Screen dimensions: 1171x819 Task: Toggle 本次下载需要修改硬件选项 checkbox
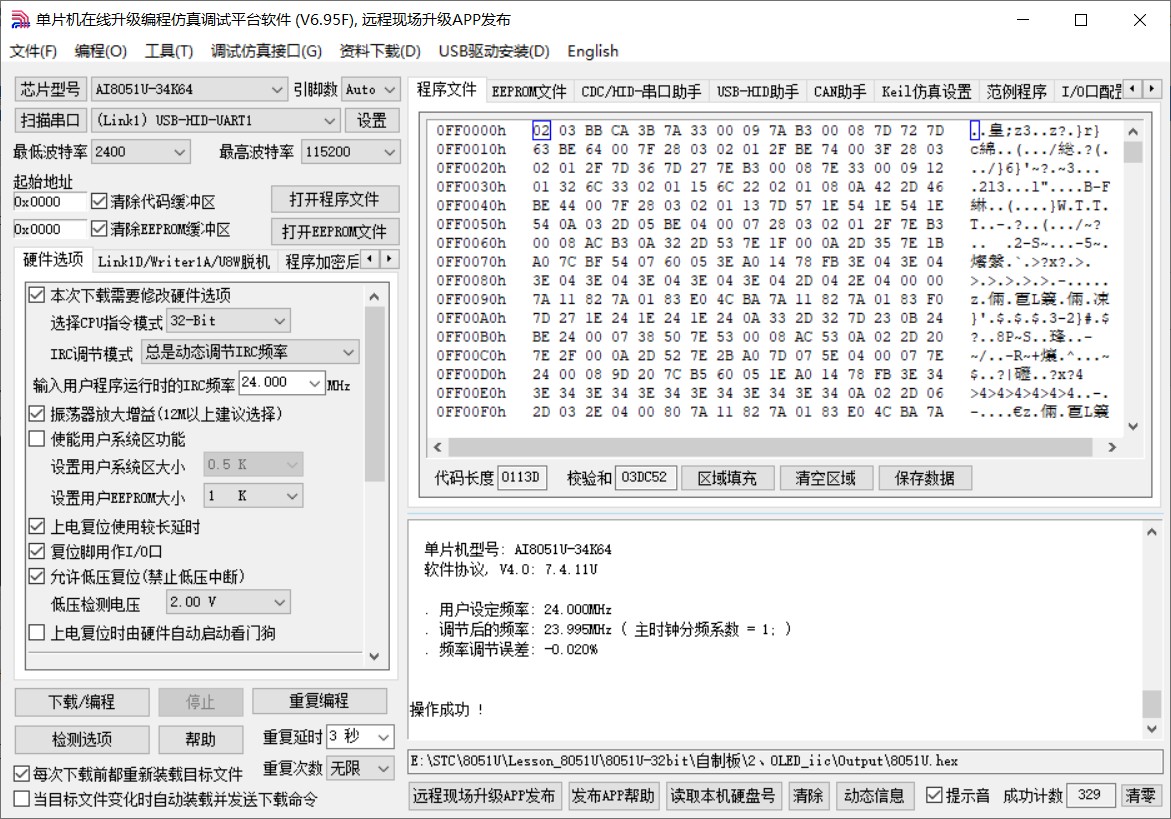[37, 295]
